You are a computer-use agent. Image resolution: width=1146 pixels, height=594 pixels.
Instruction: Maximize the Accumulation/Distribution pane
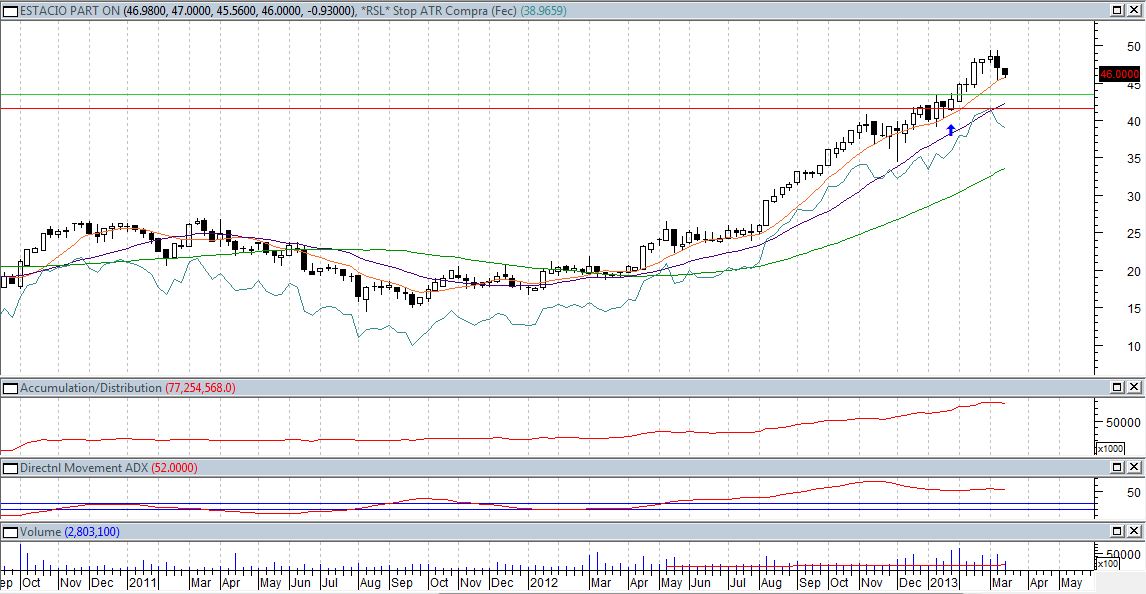click(1119, 387)
